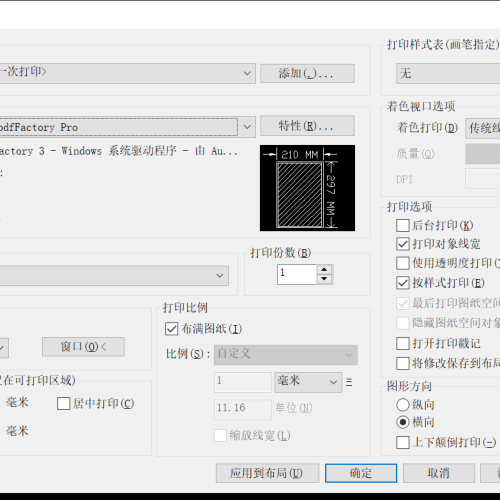Enable 居中打印 checkbox
500x500 pixels.
click(63, 403)
